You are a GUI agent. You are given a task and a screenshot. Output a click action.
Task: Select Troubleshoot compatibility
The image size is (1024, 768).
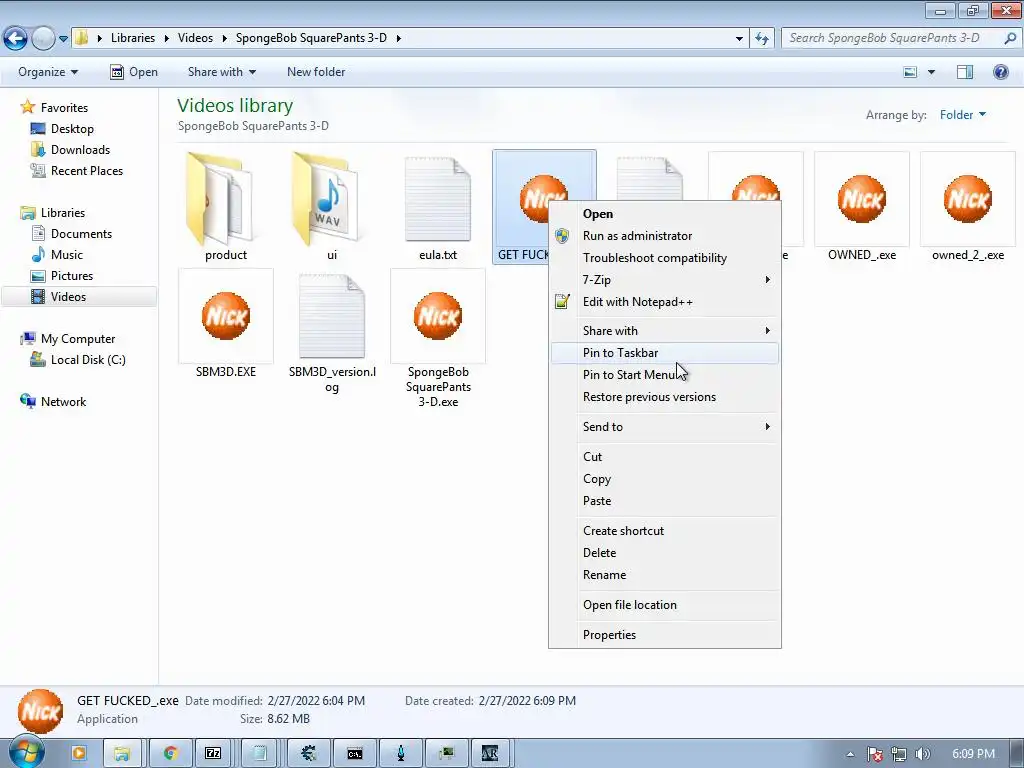[x=665, y=258]
